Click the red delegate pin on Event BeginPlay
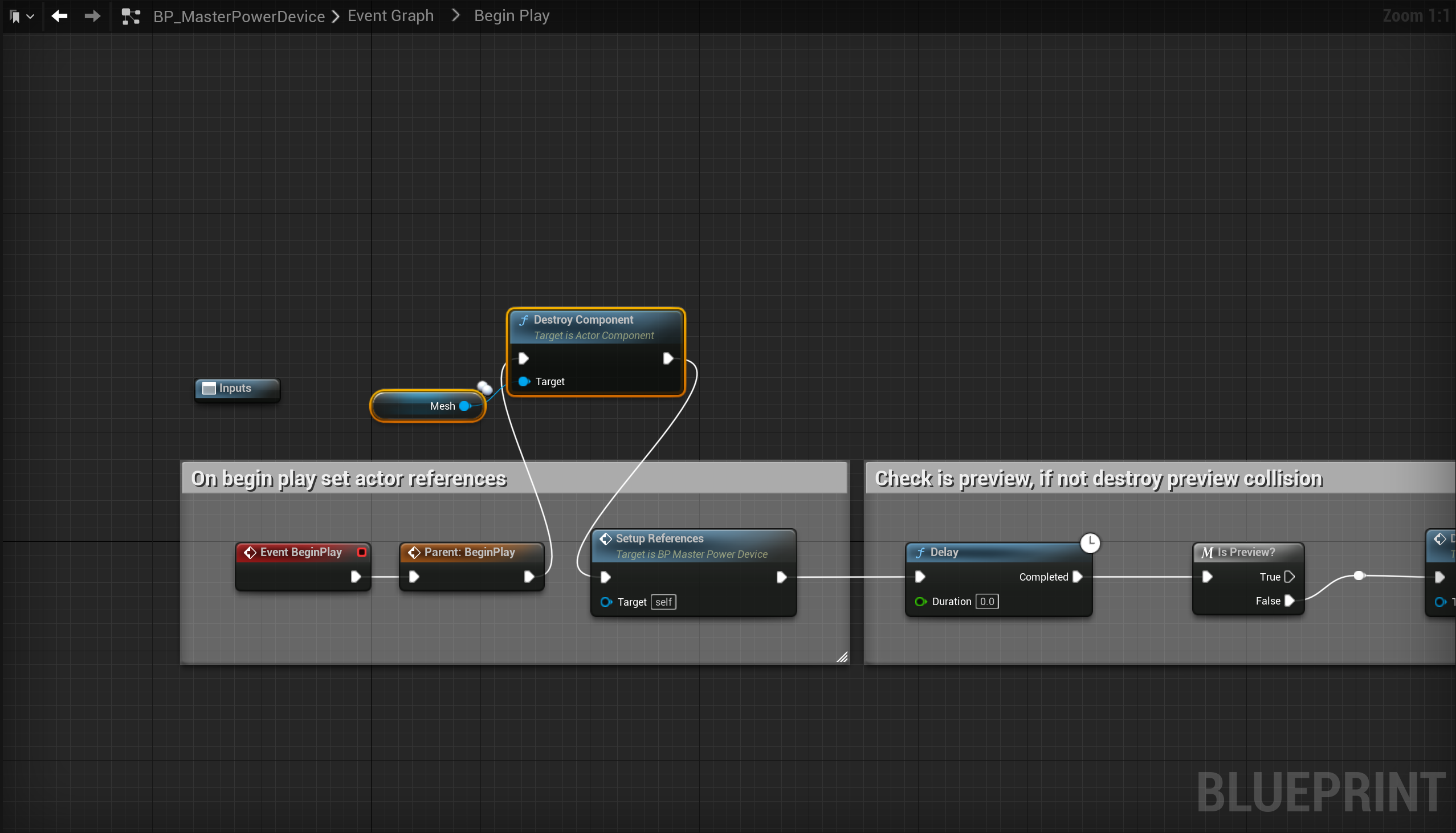1456x833 pixels. [361, 552]
